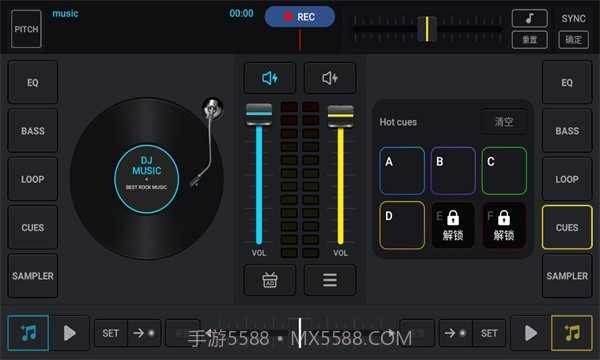Click the 00:00 time display
Viewport: 600px width, 360px height.
(x=241, y=13)
